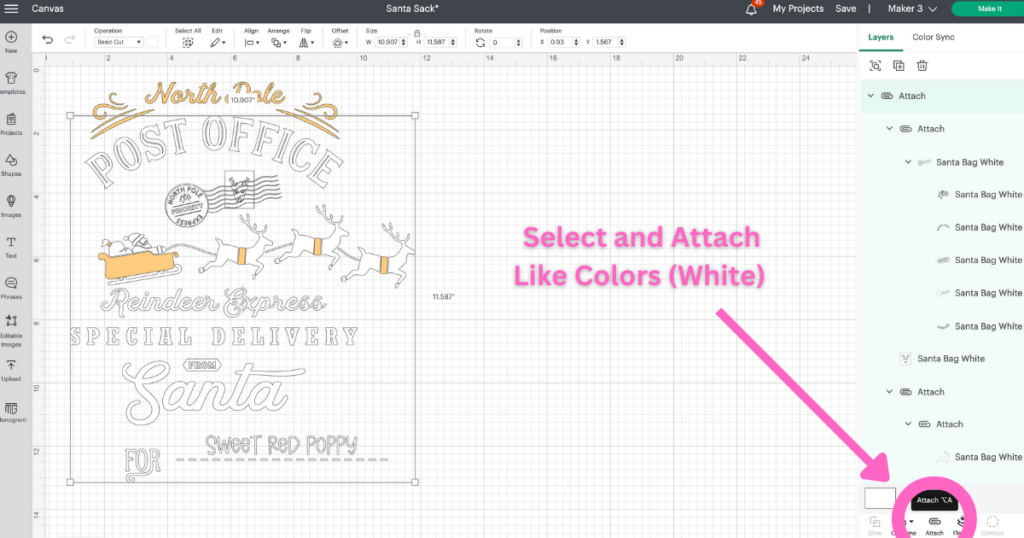Viewport: 1024px width, 538px height.
Task: Click the Rotate icon in the toolbar
Action: click(480, 42)
